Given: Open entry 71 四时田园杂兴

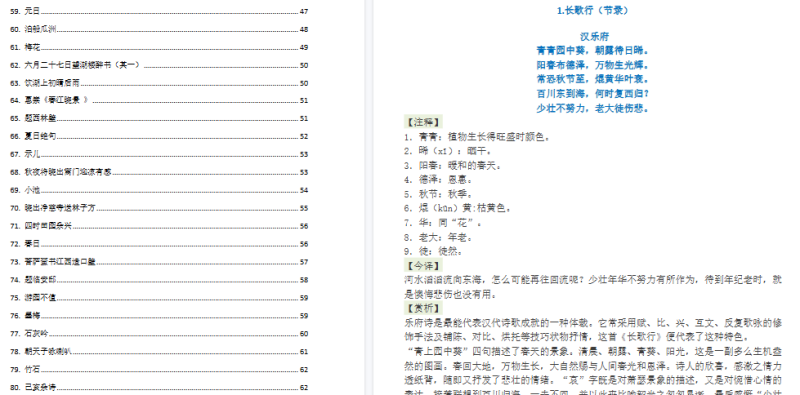Looking at the screenshot, I should (x=159, y=226).
